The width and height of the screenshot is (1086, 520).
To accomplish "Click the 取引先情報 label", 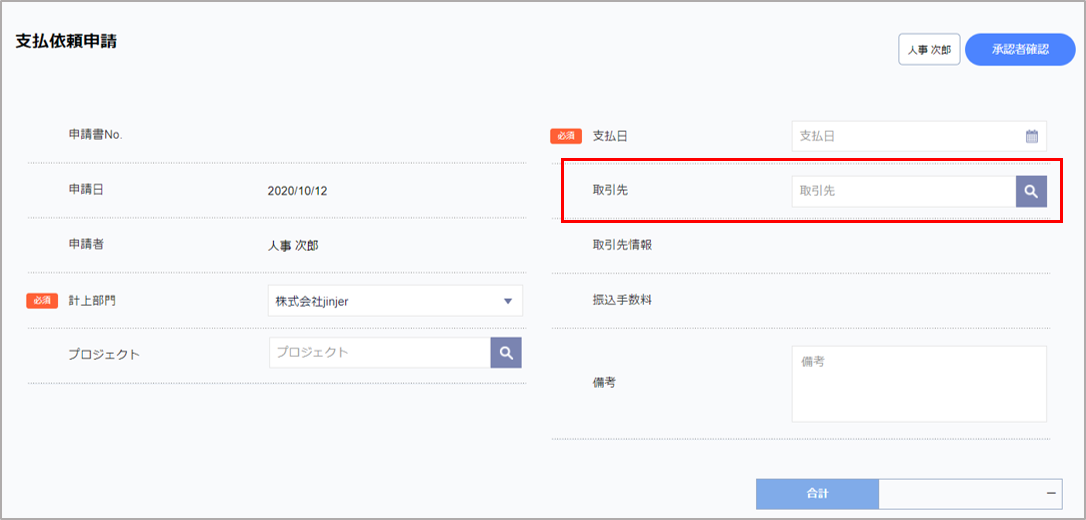I will pyautogui.click(x=622, y=245).
